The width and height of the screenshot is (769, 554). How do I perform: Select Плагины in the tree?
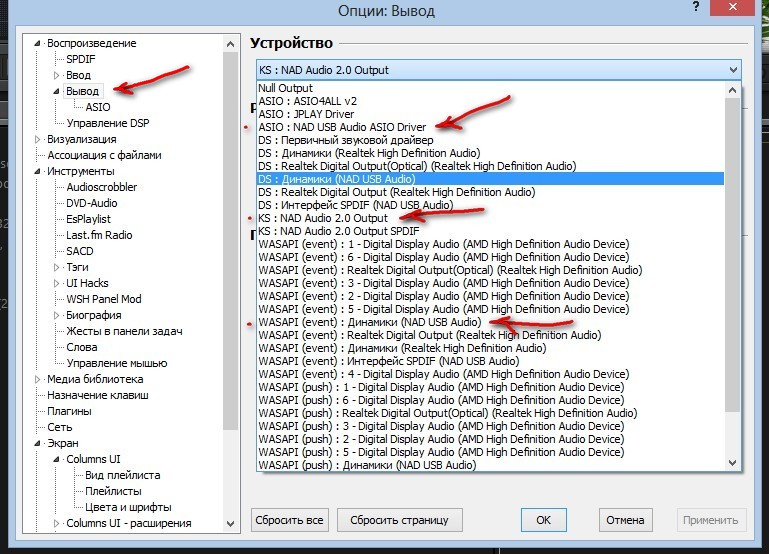pos(69,411)
